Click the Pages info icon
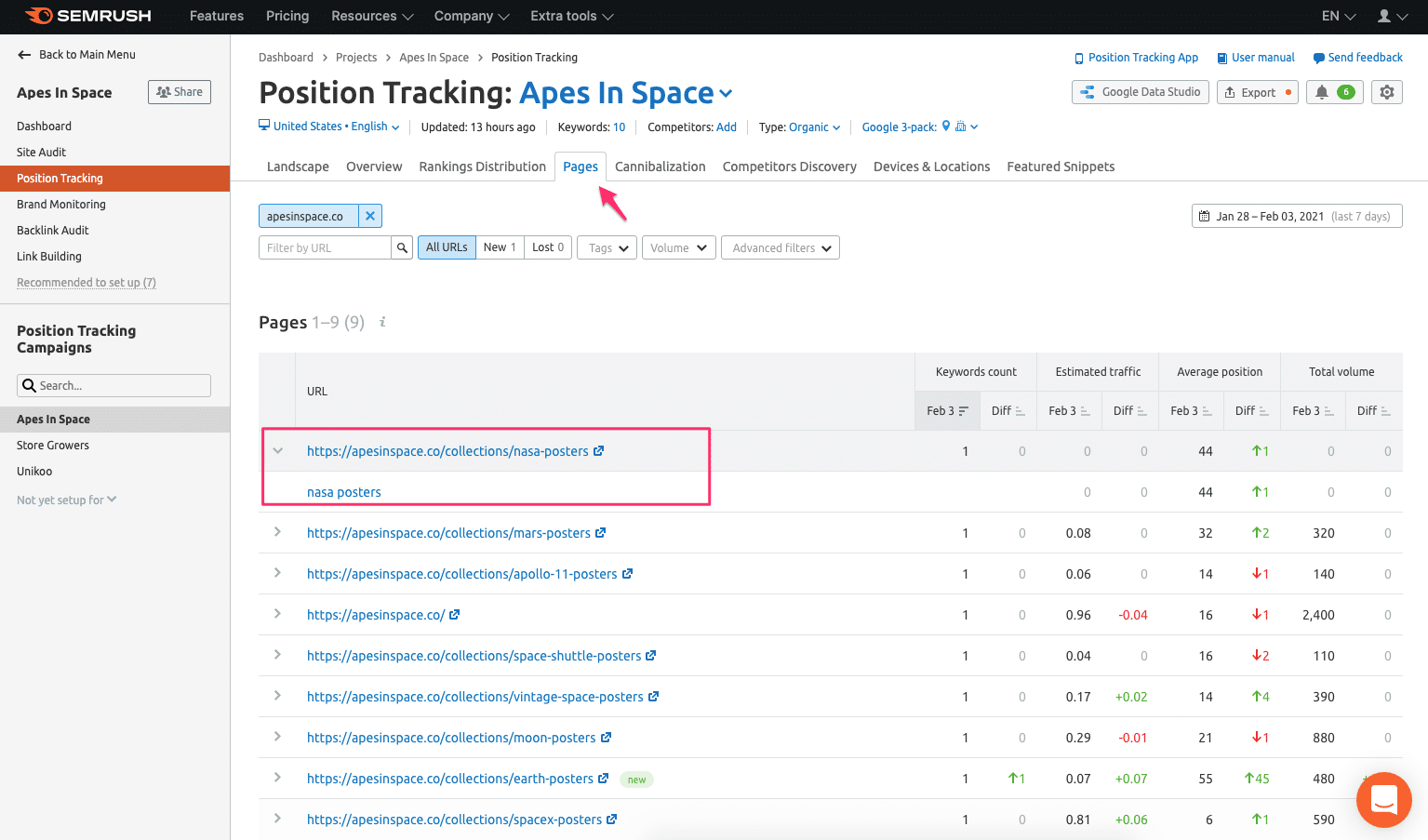Image resolution: width=1428 pixels, height=840 pixels. 382,322
